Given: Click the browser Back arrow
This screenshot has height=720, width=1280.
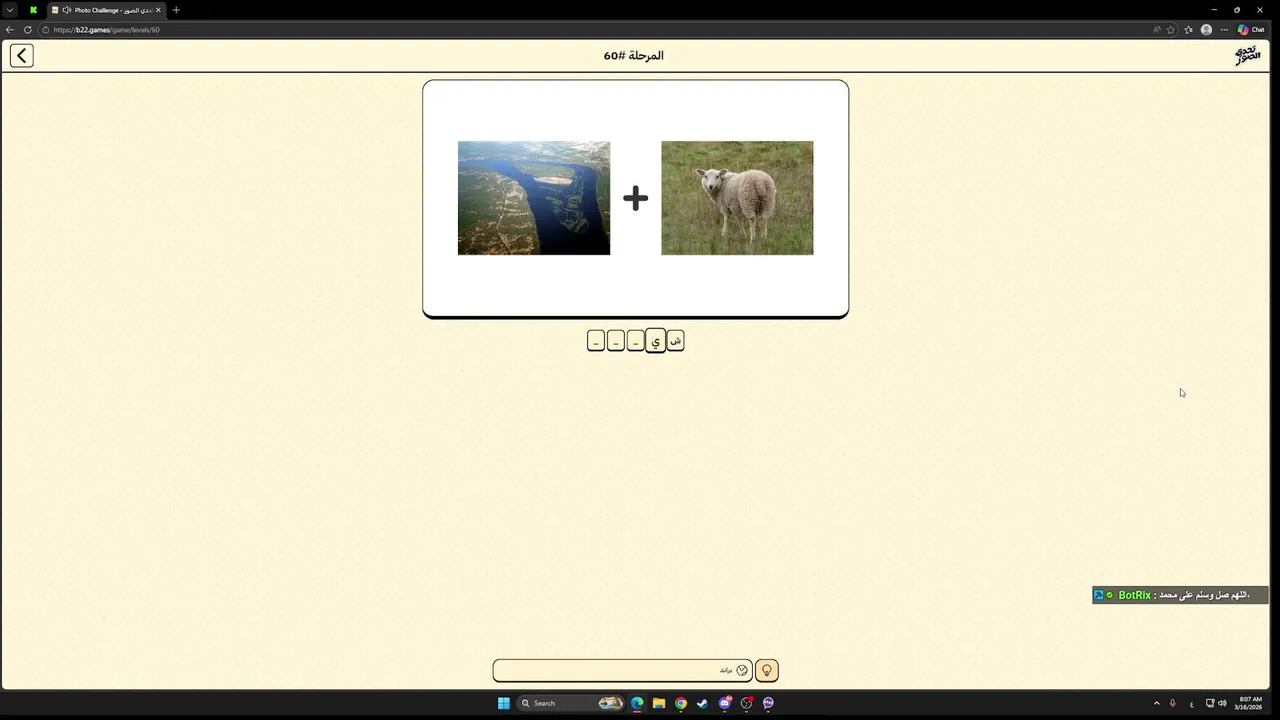Looking at the screenshot, I should [10, 30].
